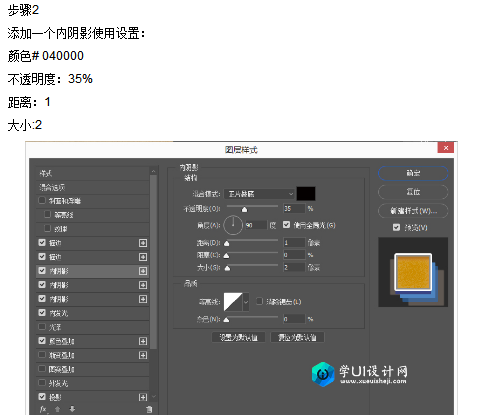Open the fx menu icon at list bottom
Image resolution: width=486 pixels, height=415 pixels.
[43, 409]
